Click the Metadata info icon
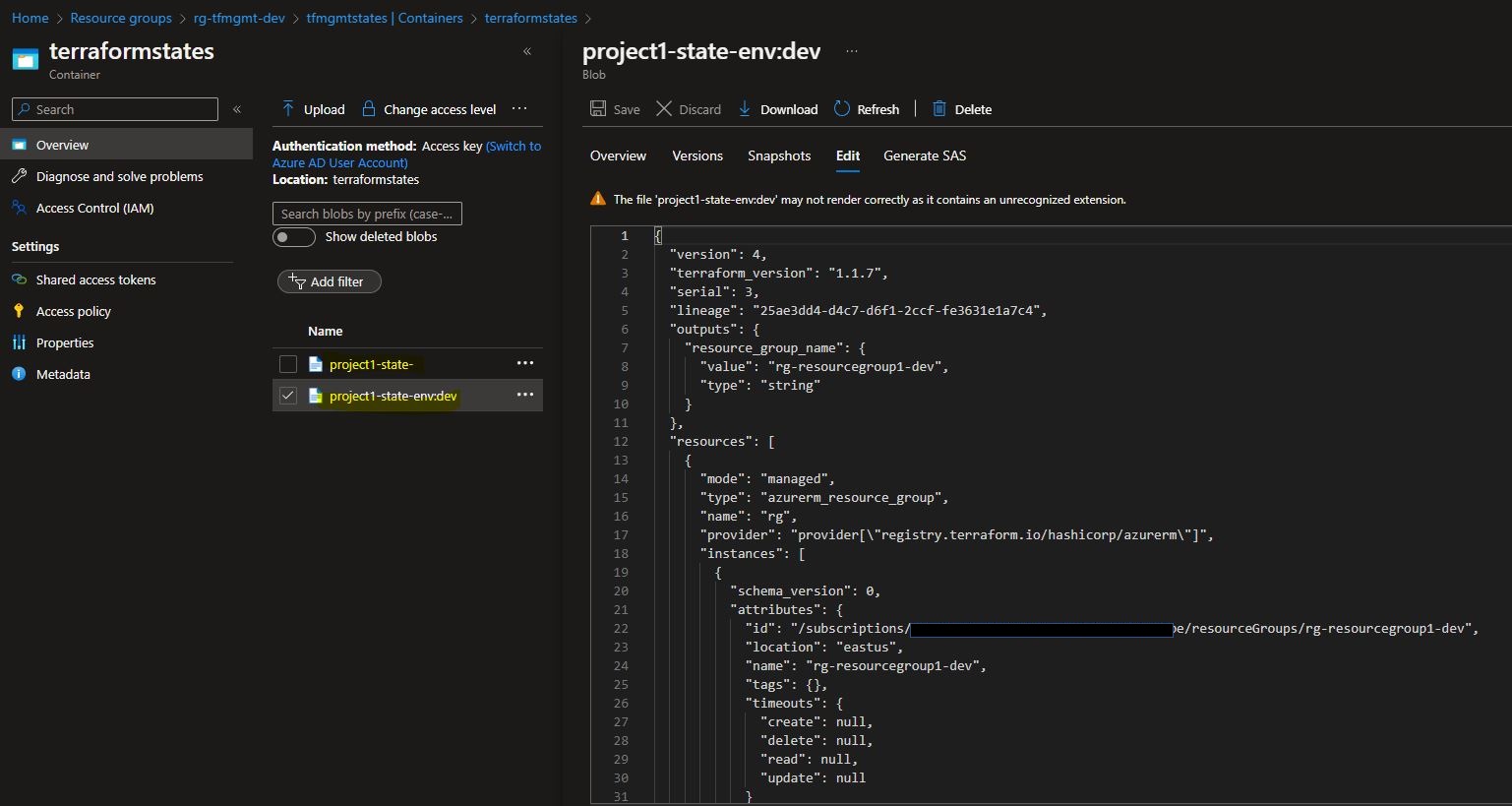 point(19,374)
